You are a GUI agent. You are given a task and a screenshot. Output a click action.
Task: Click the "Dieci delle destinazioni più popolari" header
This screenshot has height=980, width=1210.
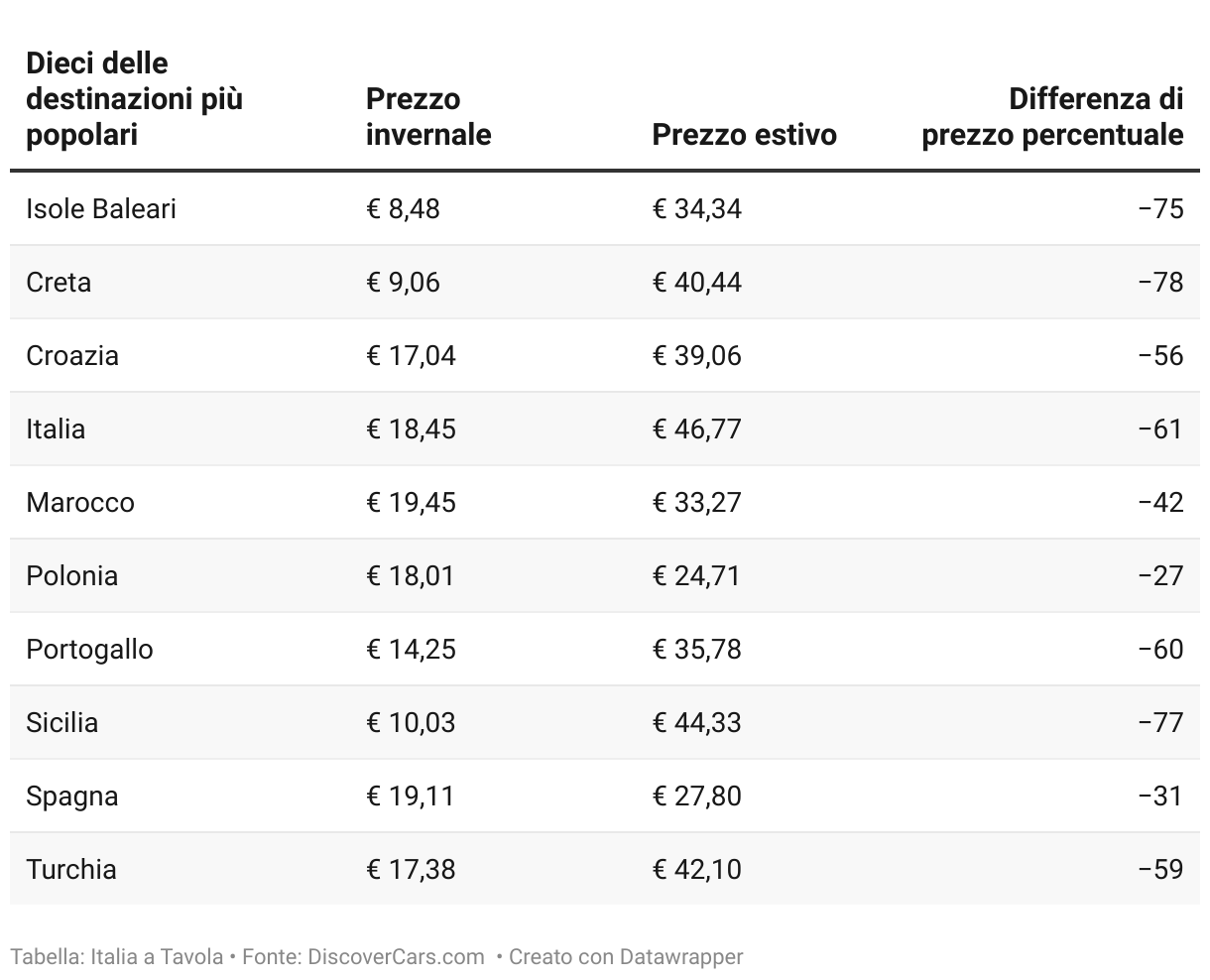[134, 99]
